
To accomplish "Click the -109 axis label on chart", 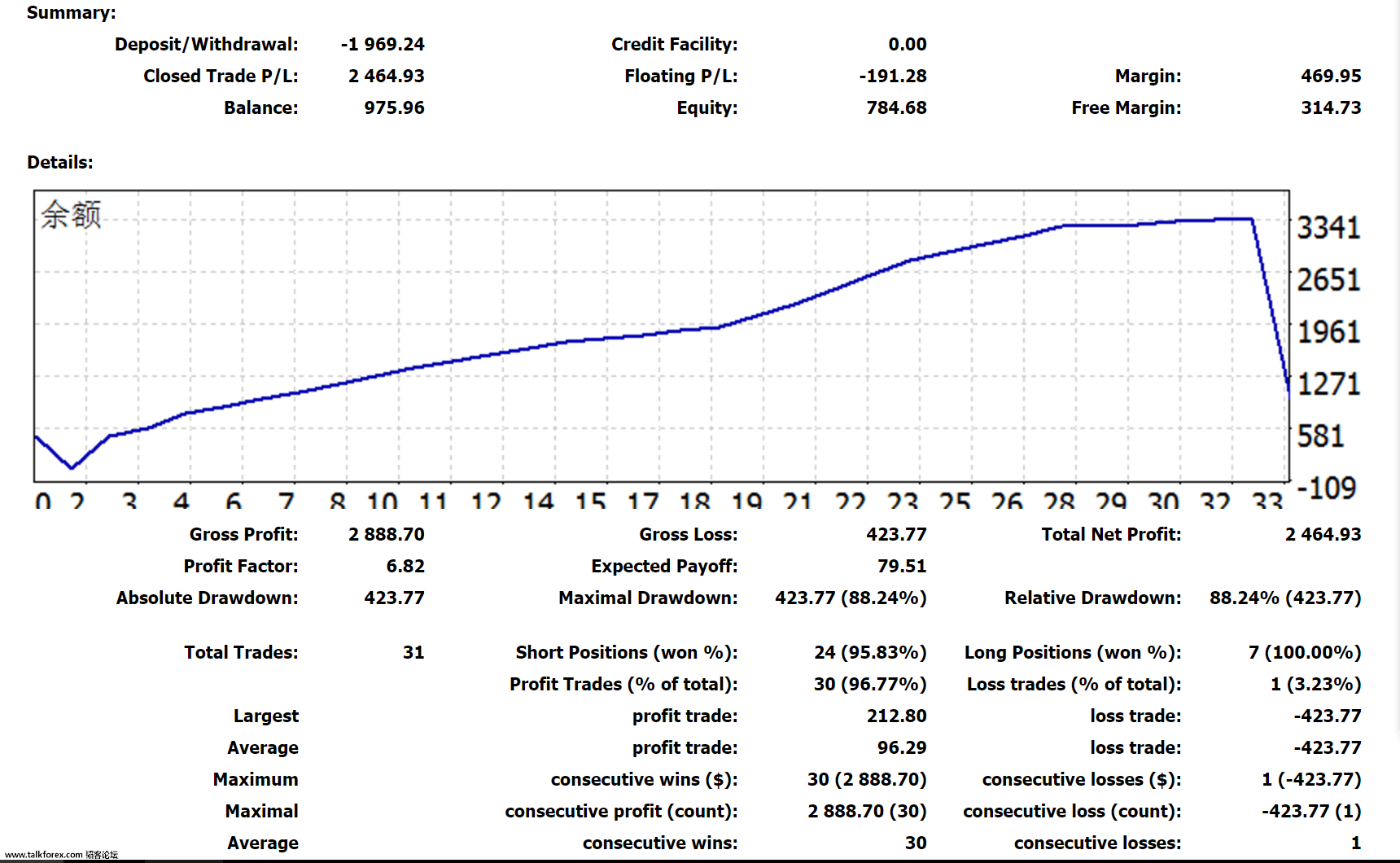I will point(1327,488).
